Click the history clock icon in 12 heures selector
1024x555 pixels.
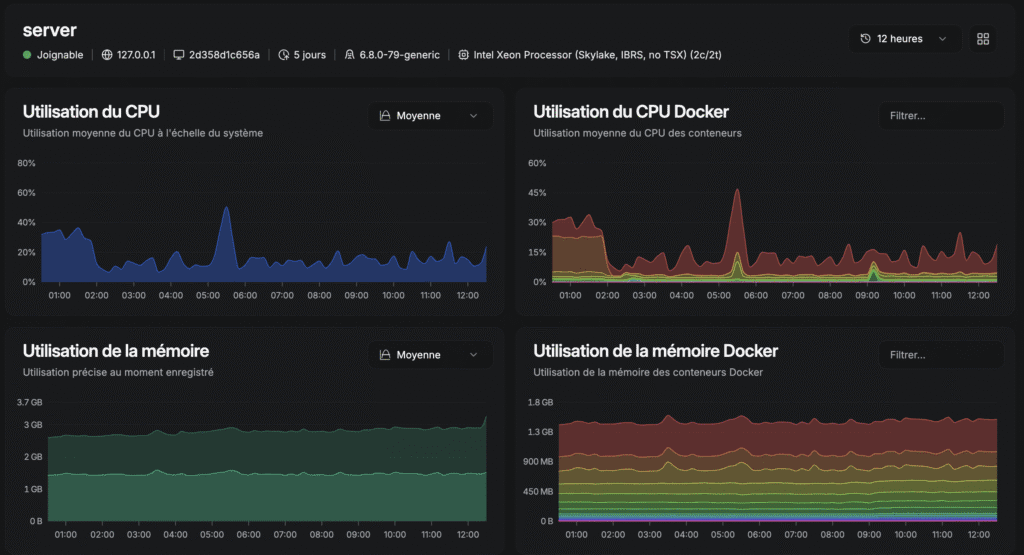pyautogui.click(x=865, y=39)
